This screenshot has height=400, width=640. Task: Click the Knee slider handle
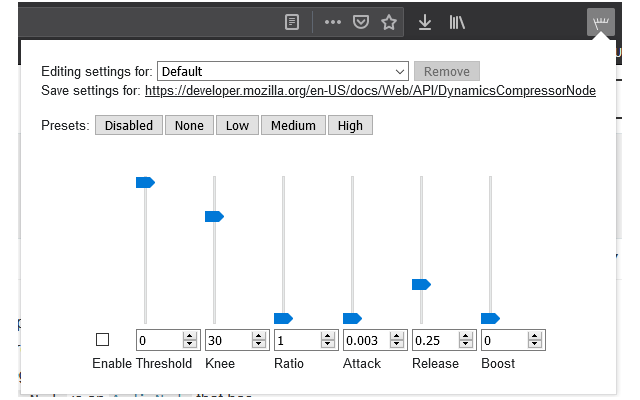point(214,216)
